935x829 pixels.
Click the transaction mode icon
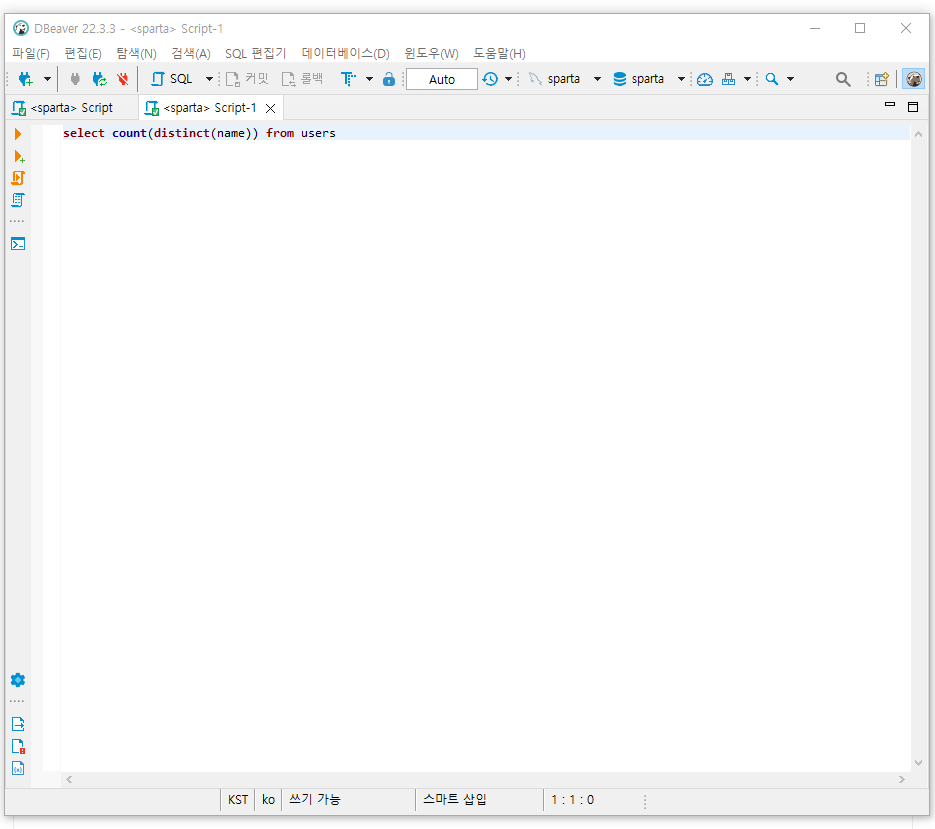click(x=348, y=79)
